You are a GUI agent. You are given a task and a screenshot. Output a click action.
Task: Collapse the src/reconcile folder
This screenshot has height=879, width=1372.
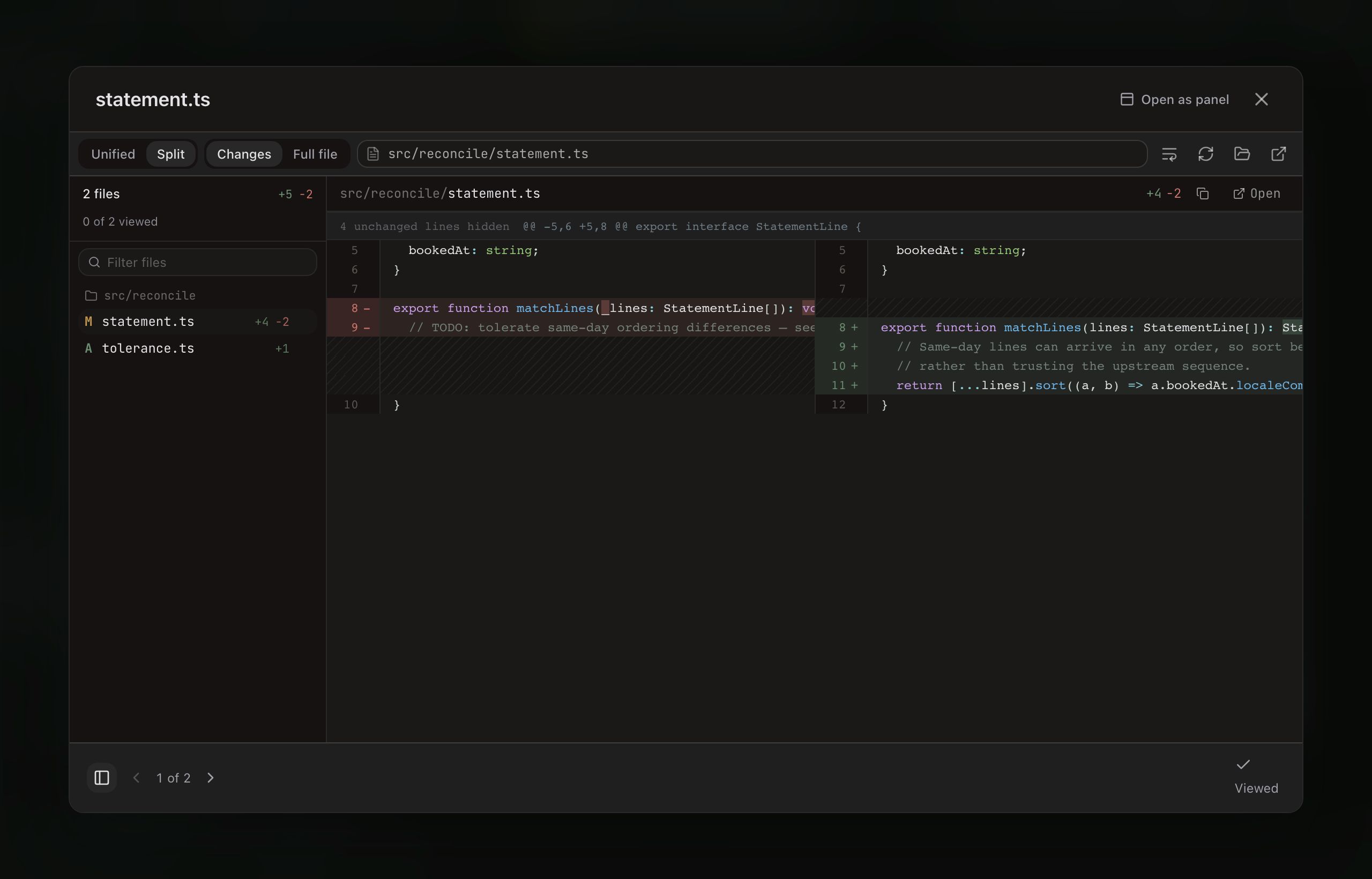coord(140,296)
